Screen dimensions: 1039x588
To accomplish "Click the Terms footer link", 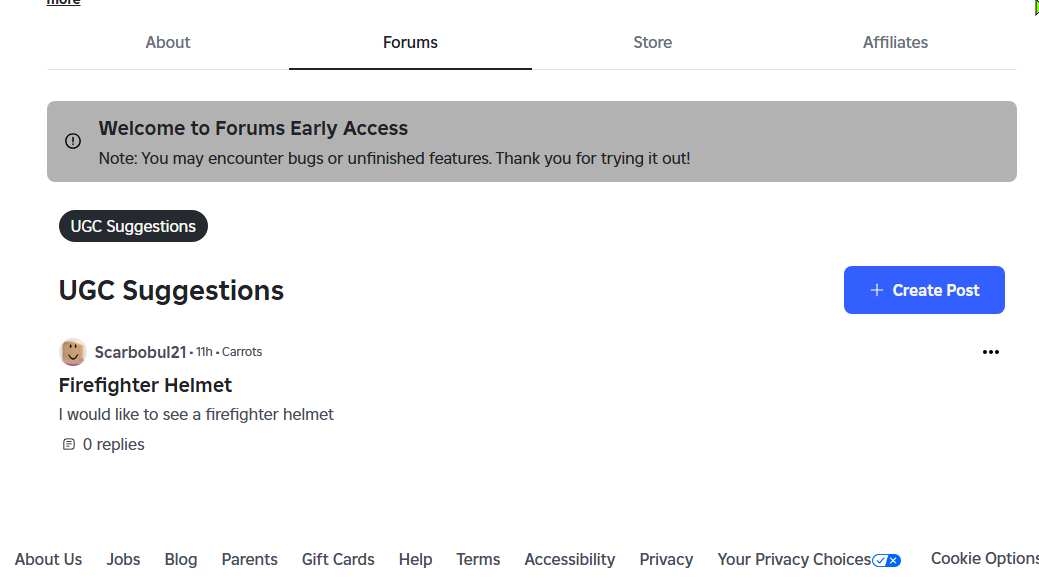I will tap(478, 560).
